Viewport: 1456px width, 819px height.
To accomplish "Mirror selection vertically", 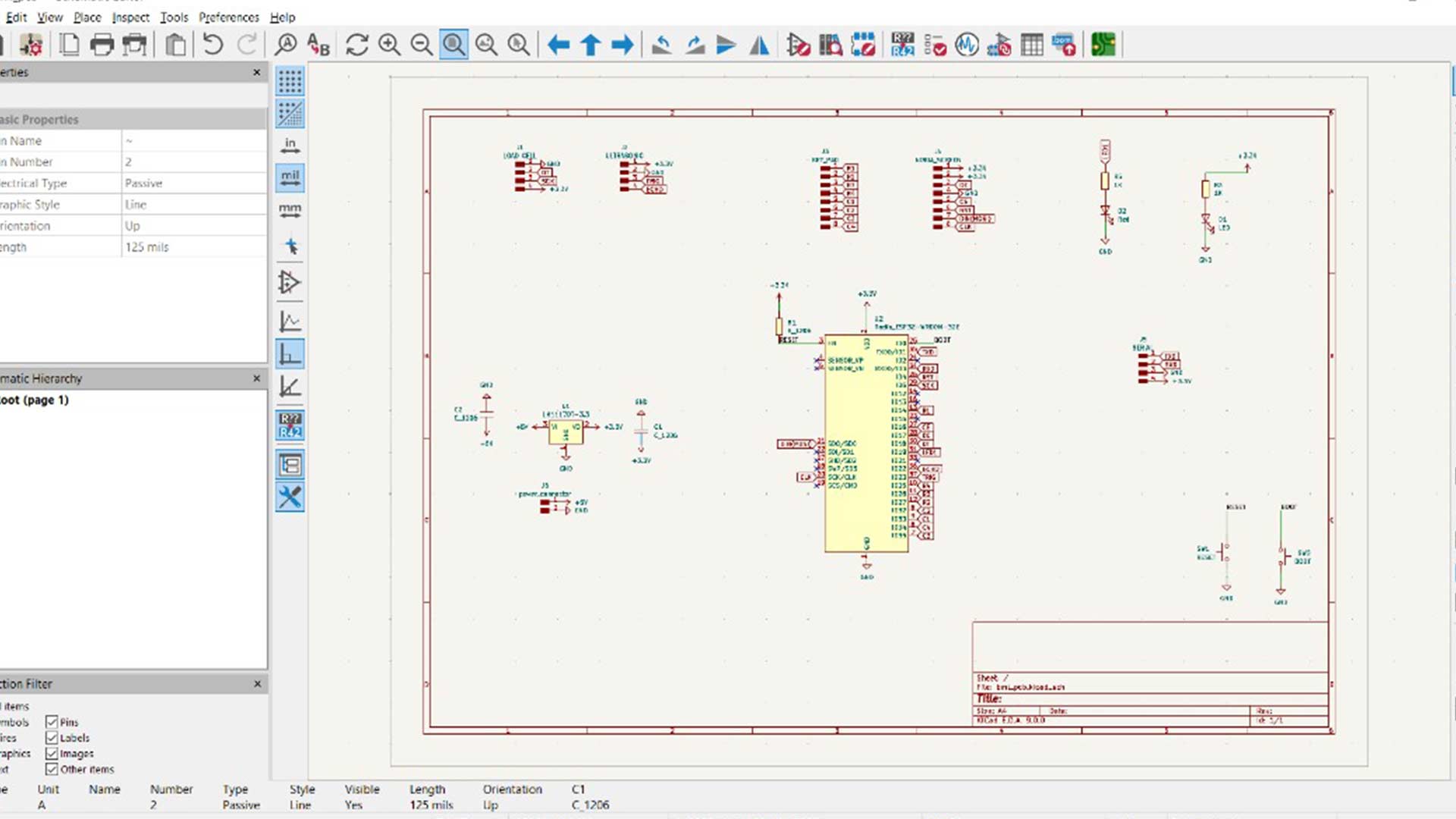I will tap(726, 45).
